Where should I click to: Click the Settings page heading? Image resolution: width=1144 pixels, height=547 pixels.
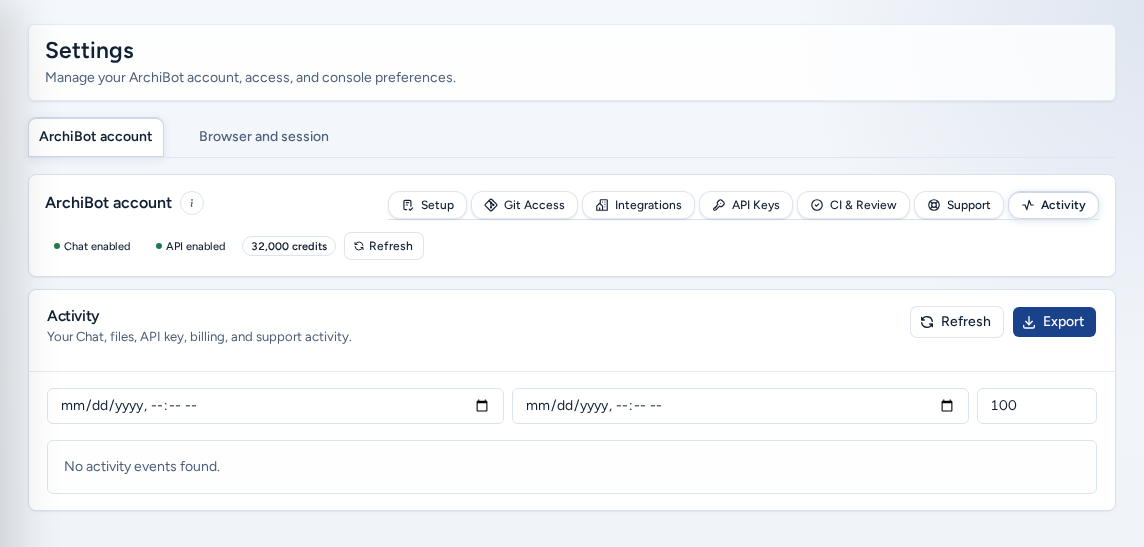tap(90, 50)
